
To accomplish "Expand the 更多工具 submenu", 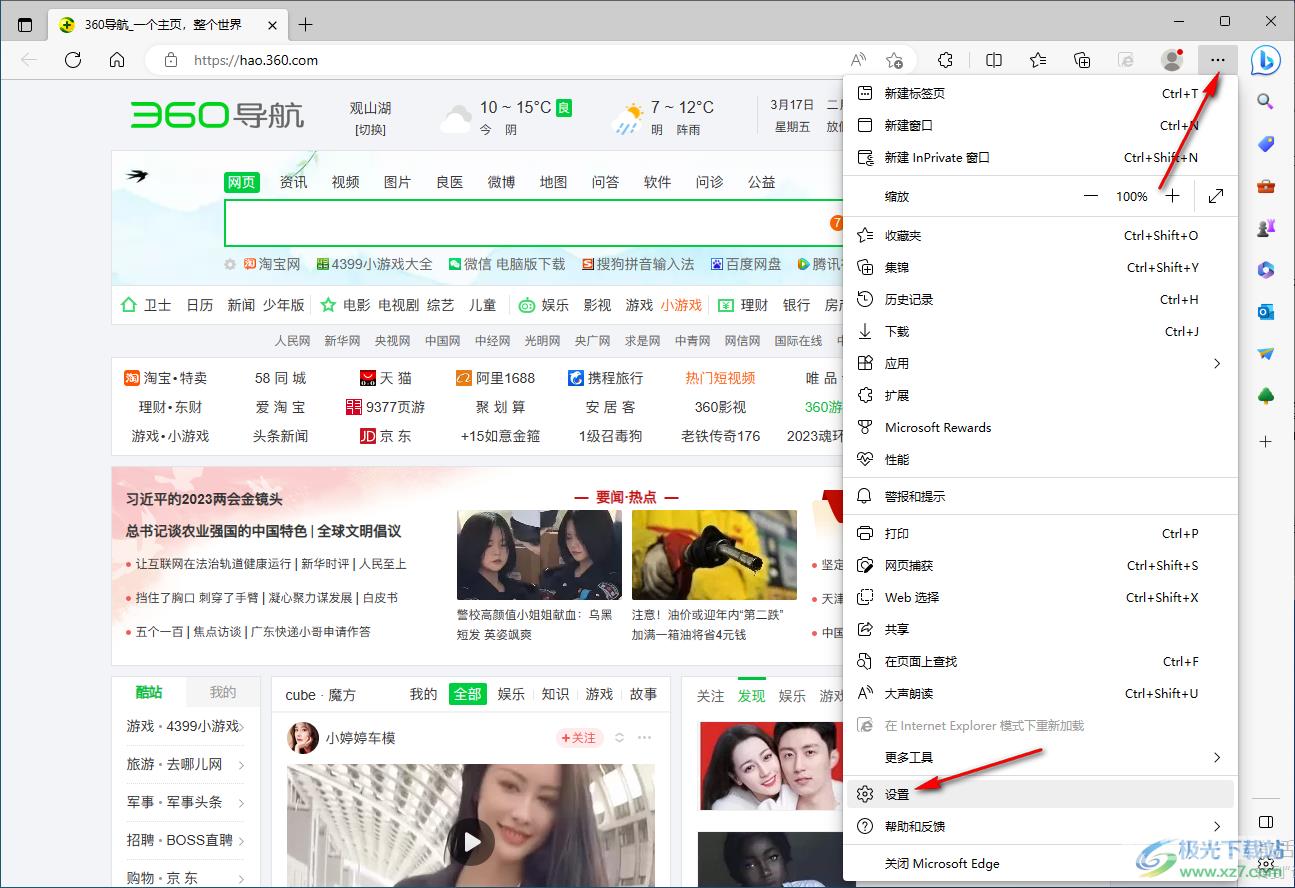I will 1040,757.
